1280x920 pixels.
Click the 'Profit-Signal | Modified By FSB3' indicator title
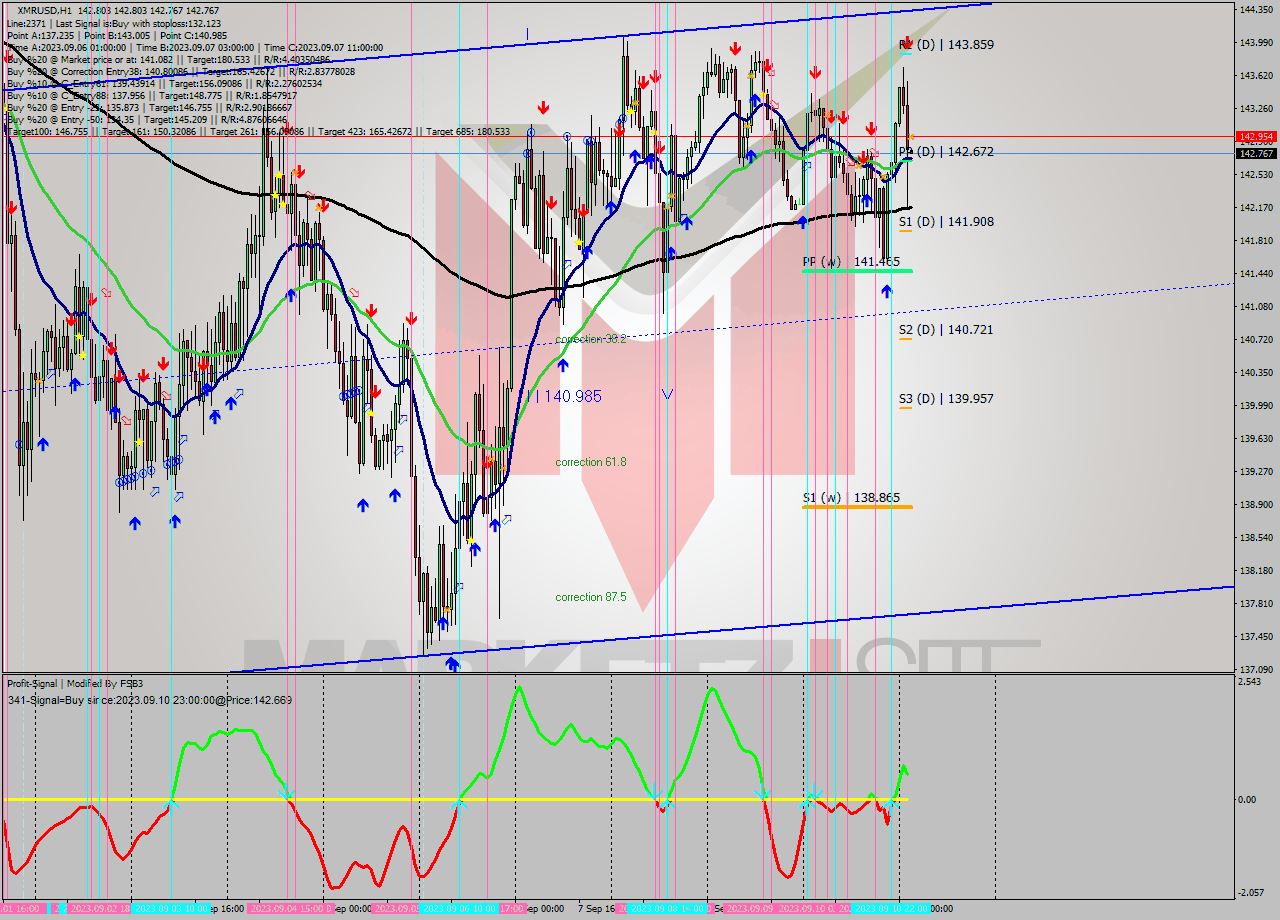click(74, 684)
